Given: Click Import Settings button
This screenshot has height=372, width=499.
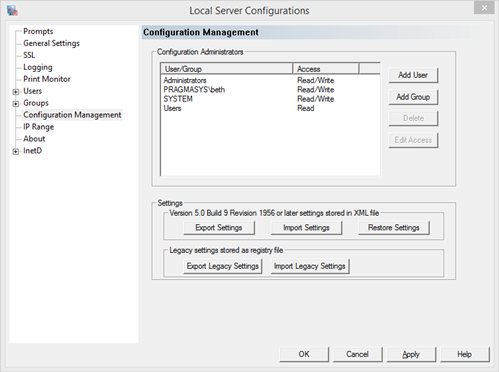Looking at the screenshot, I should click(306, 228).
